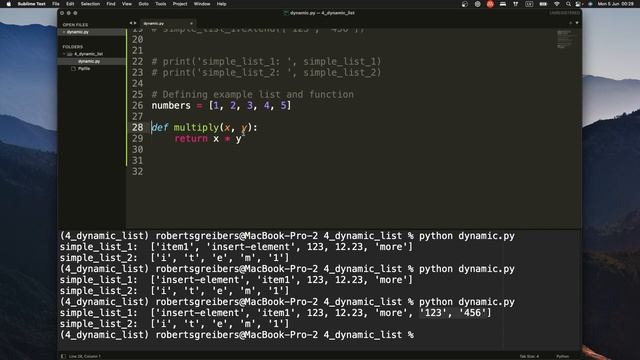Open the Project menu
Viewport: 640px width, 360px height.
click(180, 4)
